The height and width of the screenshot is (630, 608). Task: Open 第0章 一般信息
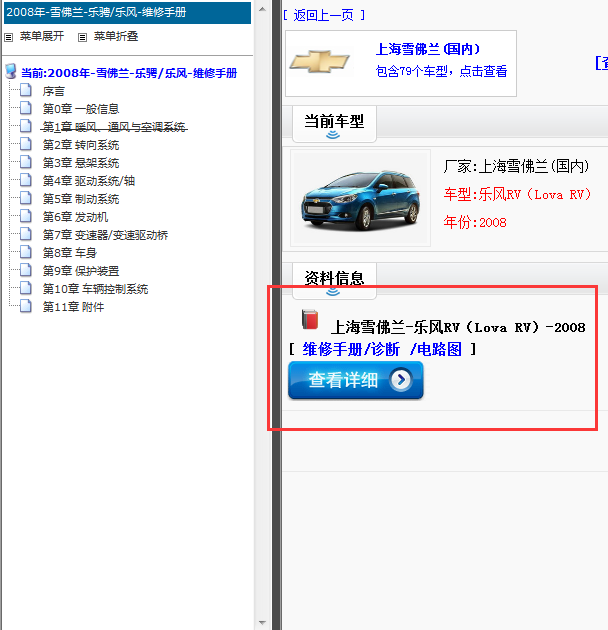[81, 109]
